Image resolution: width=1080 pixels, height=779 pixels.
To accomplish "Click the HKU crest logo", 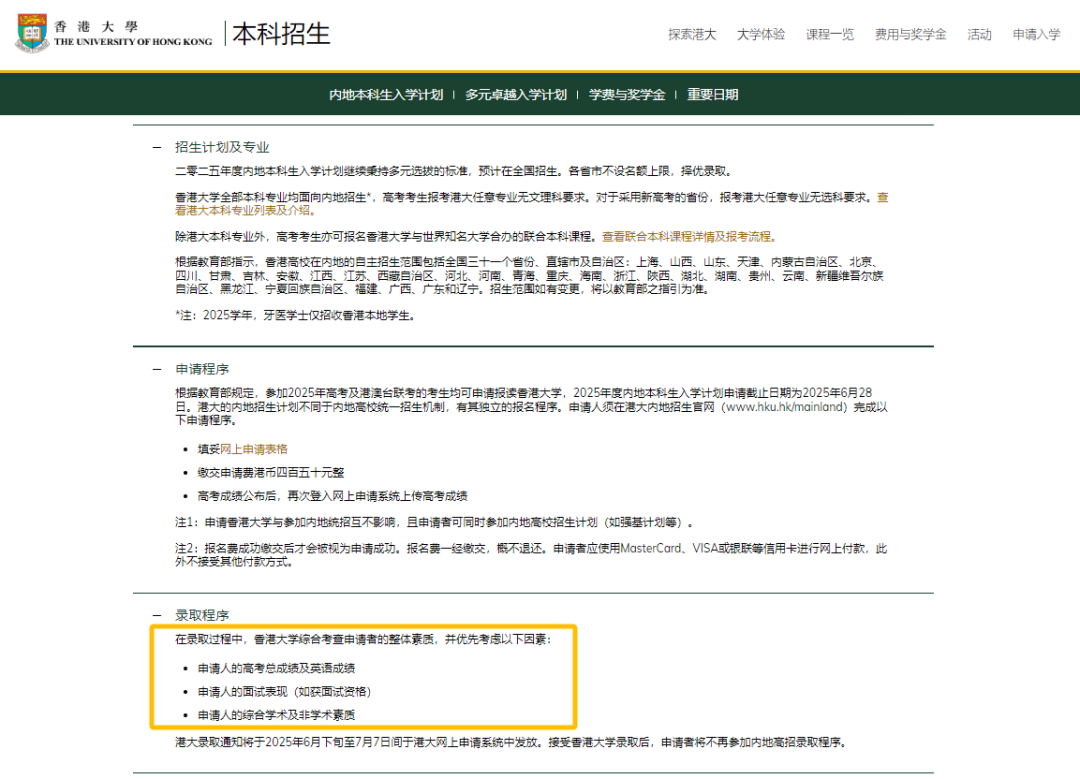I will 32,33.
